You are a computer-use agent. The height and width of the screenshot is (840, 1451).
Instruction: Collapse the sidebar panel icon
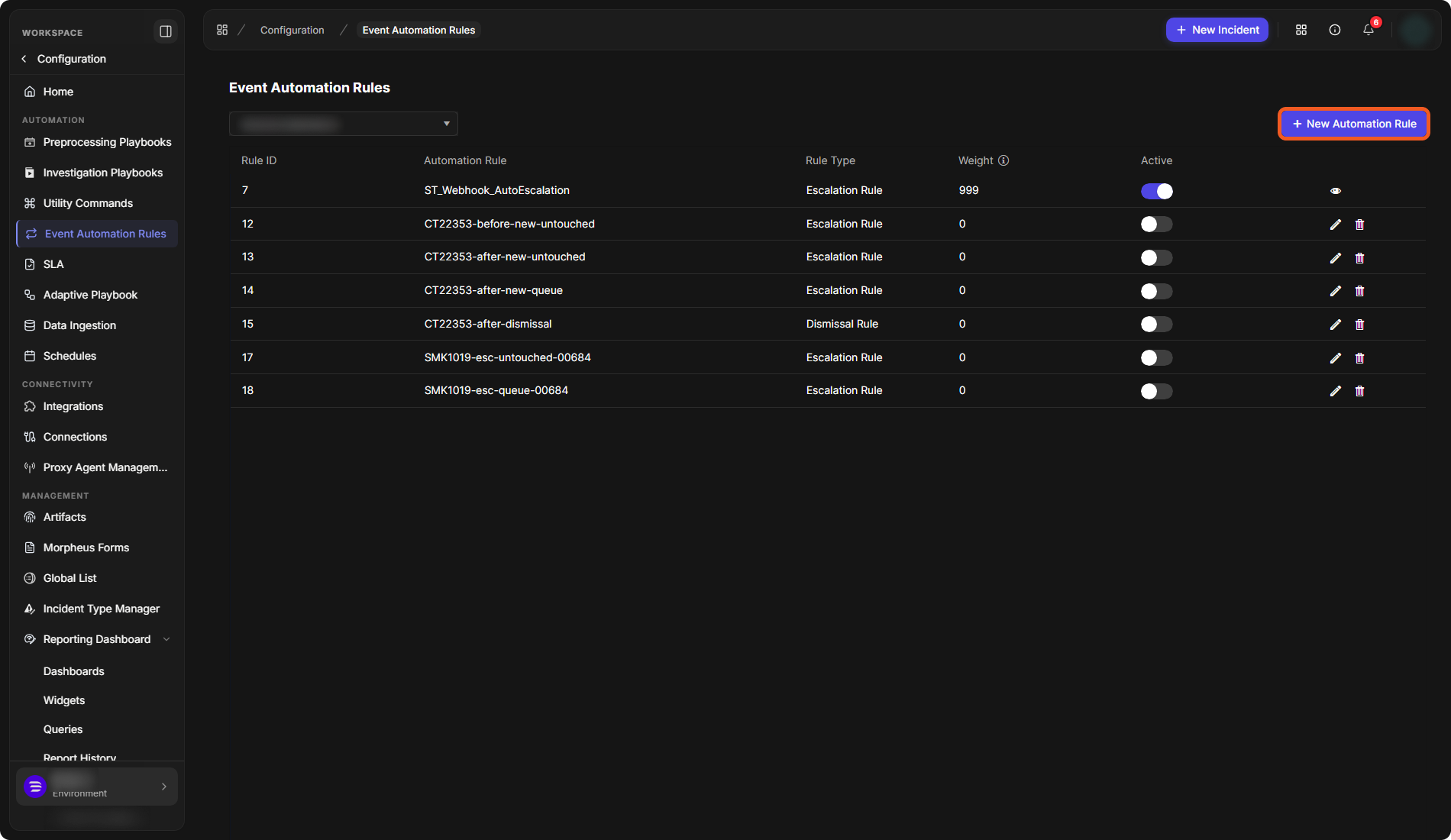165,31
